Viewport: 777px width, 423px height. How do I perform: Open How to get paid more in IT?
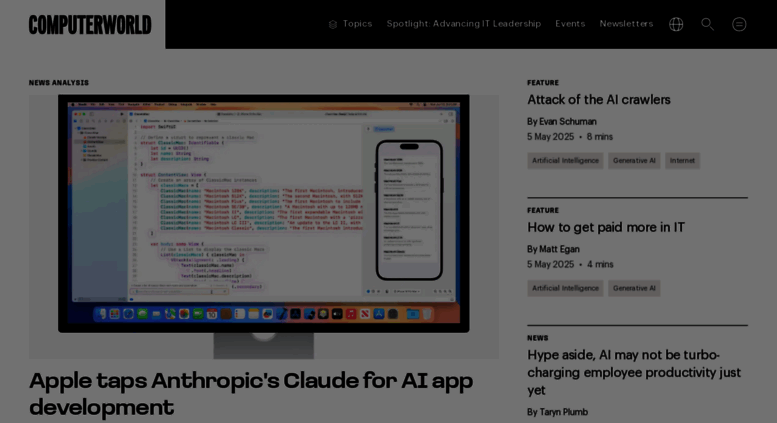(606, 227)
